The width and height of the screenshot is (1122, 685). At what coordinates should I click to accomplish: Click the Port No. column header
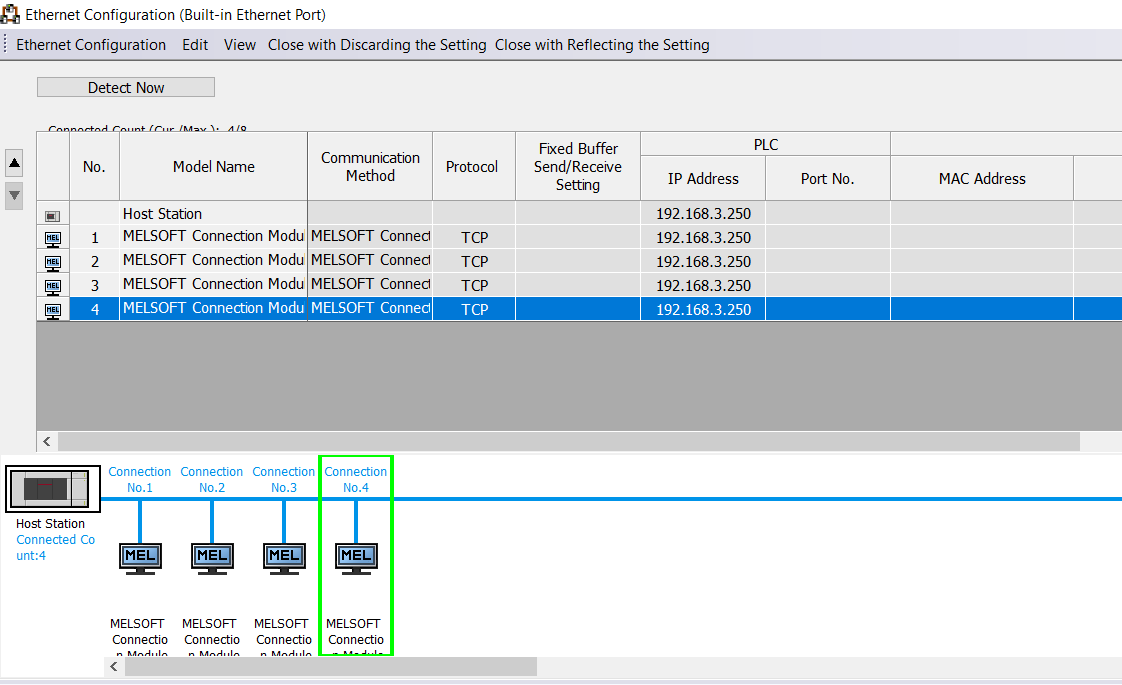827,178
